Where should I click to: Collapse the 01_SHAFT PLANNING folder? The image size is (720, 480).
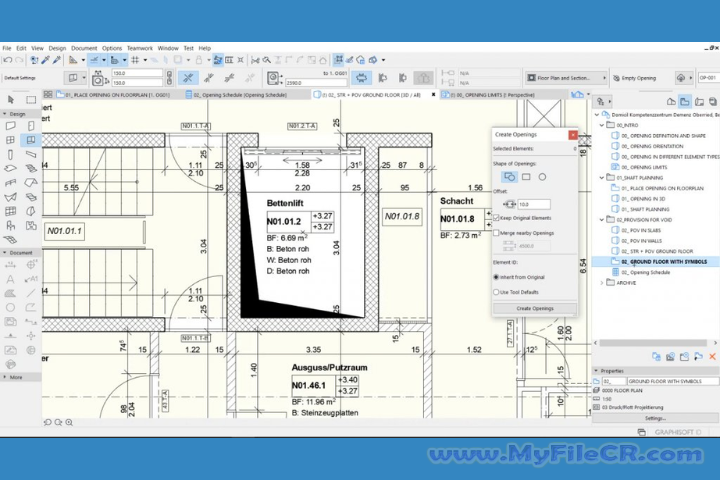pyautogui.click(x=602, y=178)
